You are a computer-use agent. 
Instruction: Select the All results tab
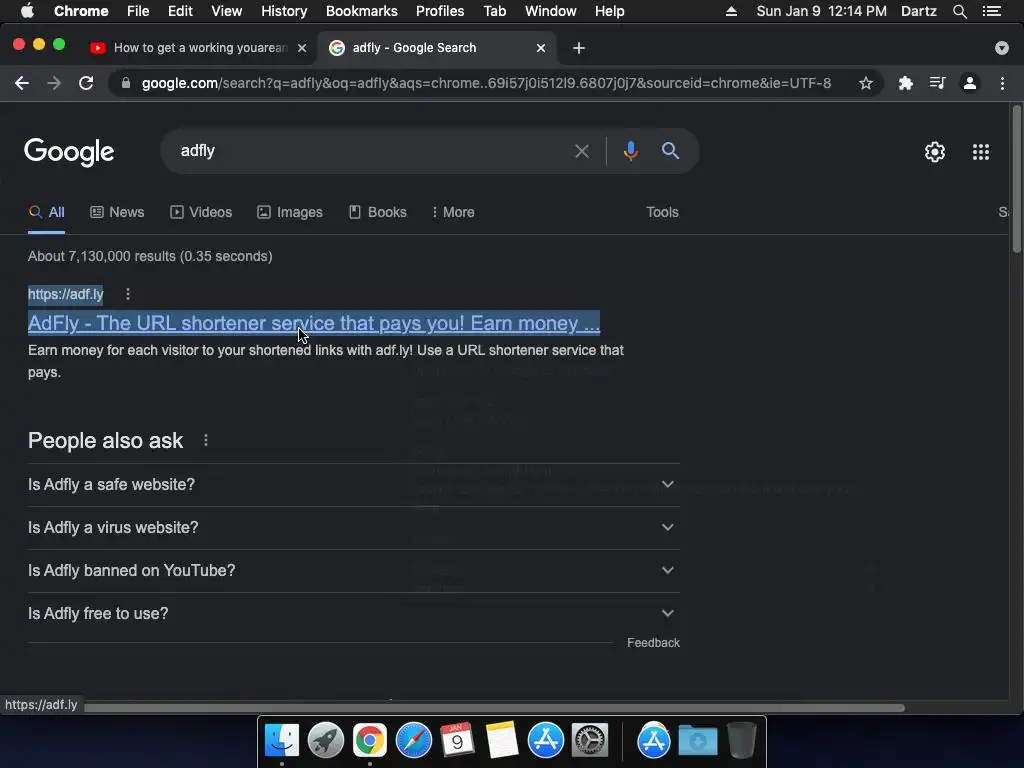46,212
